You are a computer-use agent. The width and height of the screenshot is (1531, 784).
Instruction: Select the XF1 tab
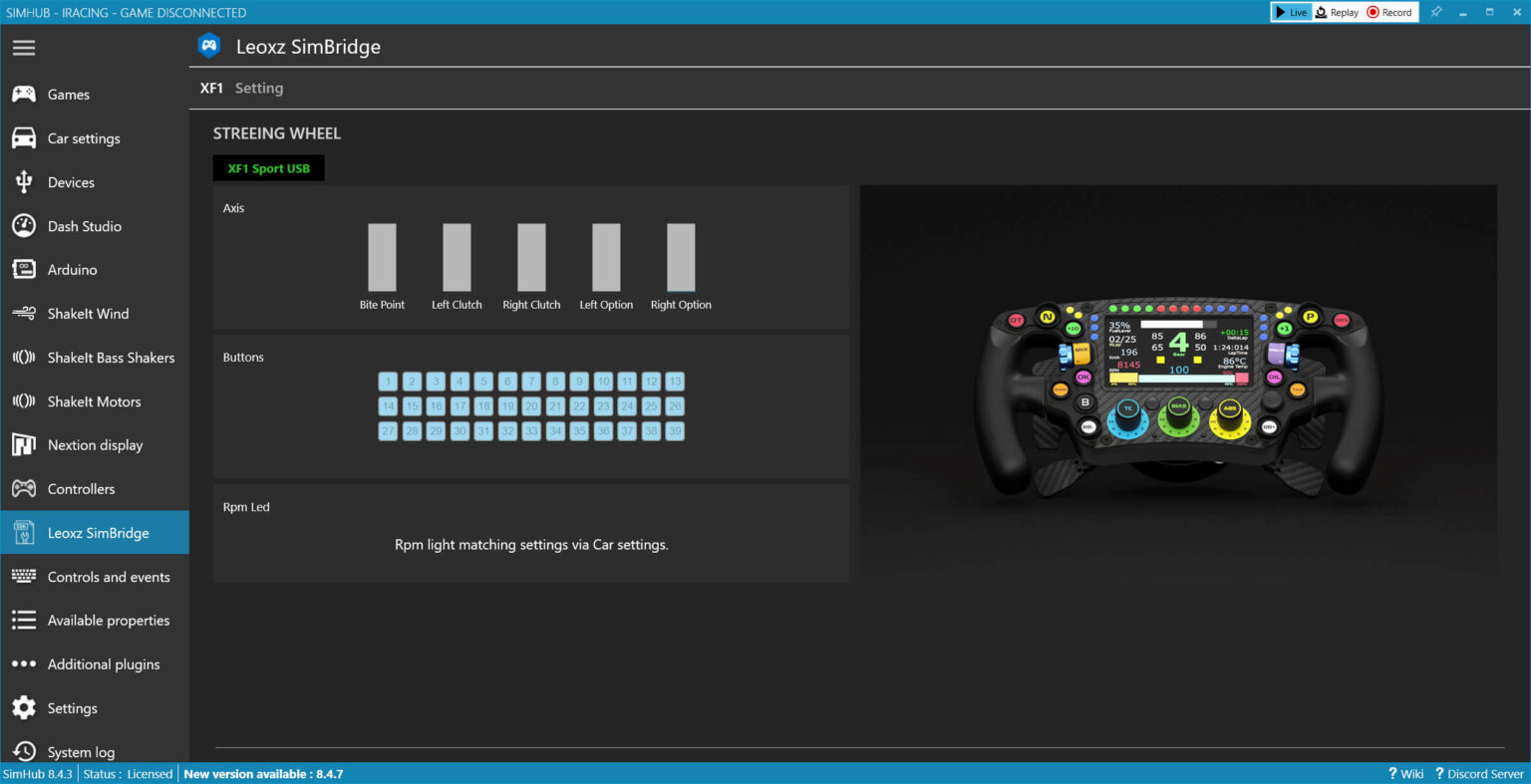(211, 88)
